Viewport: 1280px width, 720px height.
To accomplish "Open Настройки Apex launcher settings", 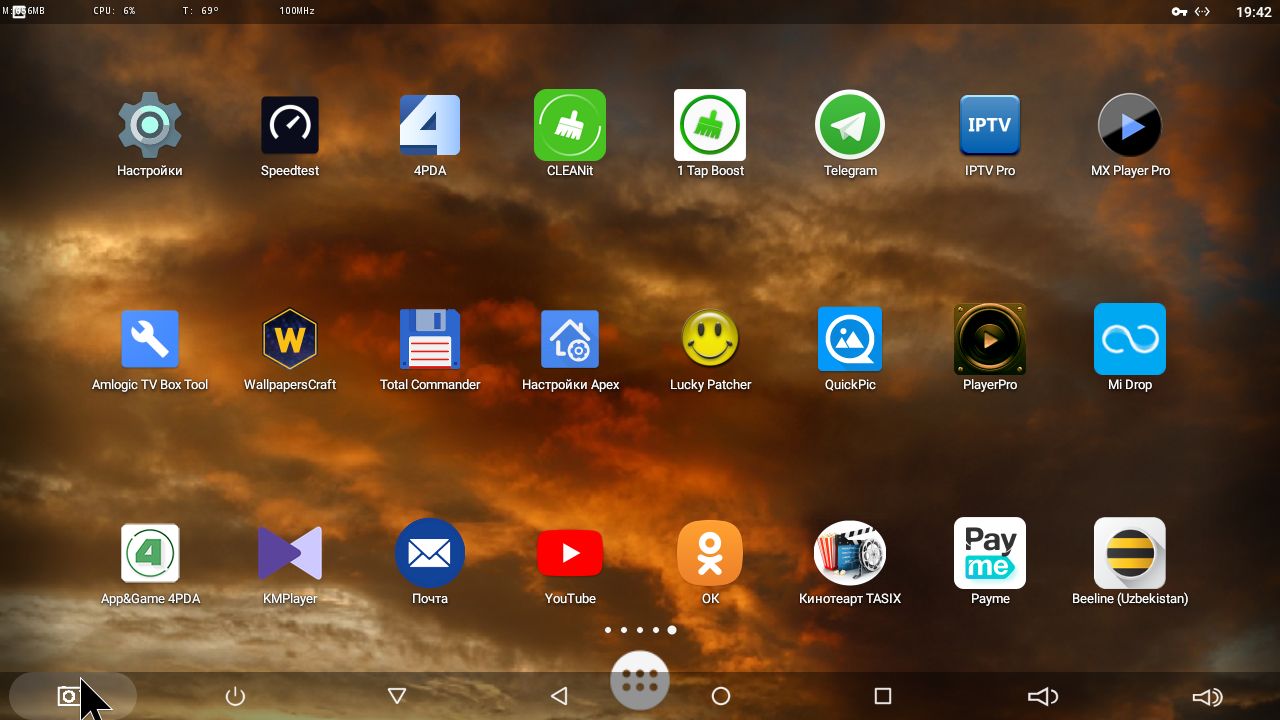I will [x=570, y=339].
